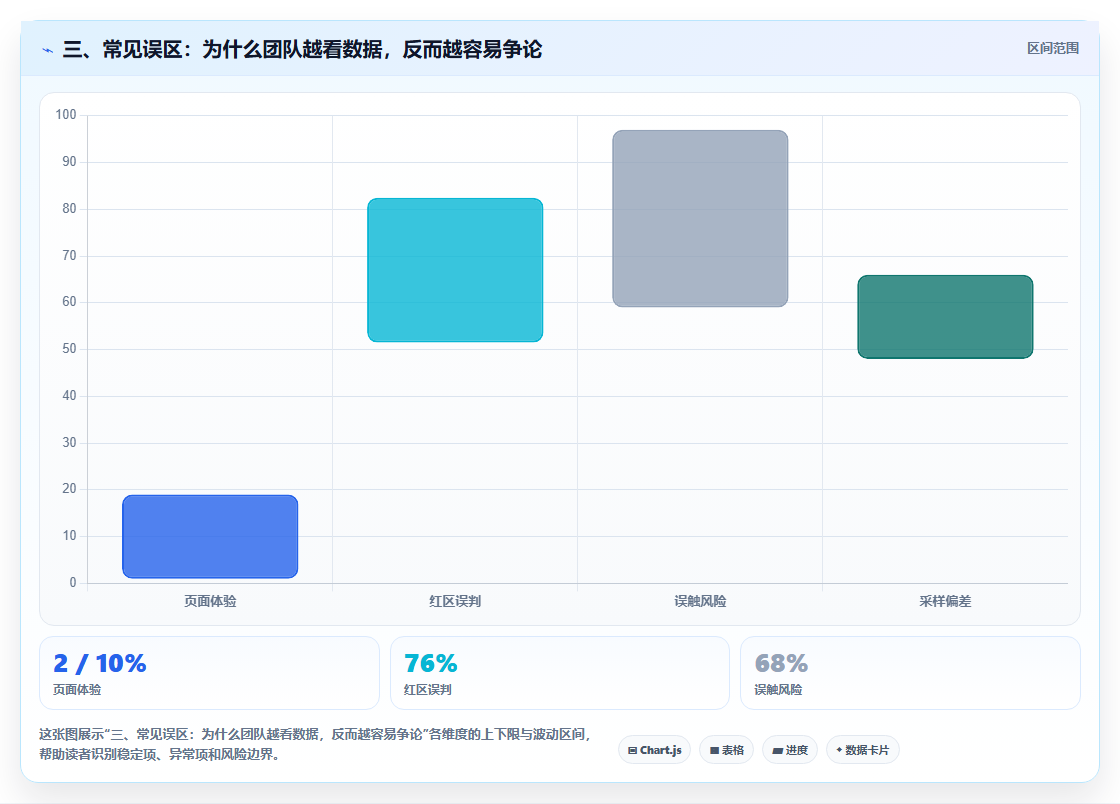This screenshot has width=1120, height=804.
Task: Click the lightning icon beside the title
Action: pyautogui.click(x=48, y=50)
